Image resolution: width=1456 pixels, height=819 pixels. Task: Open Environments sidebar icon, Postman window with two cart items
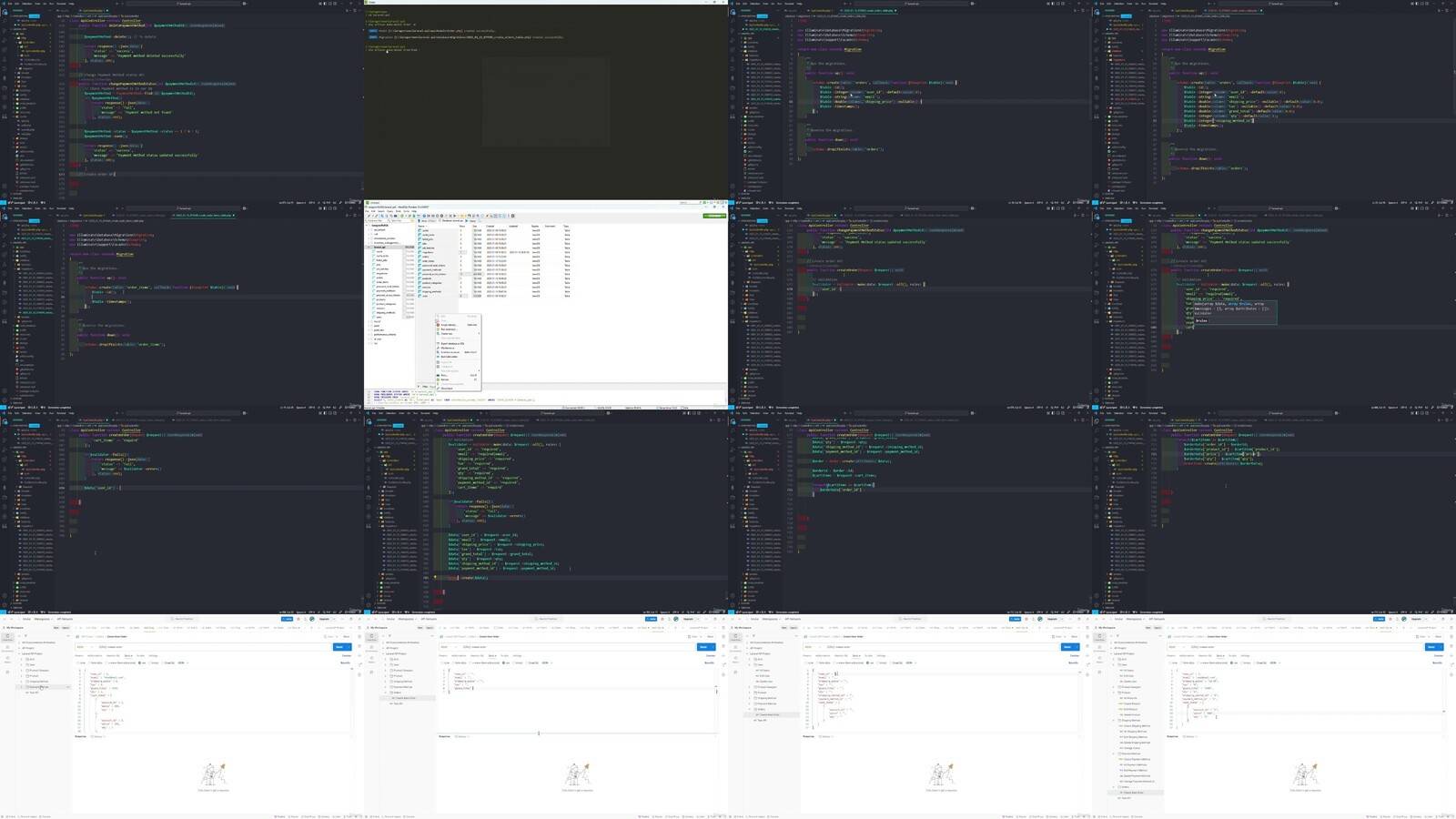[x=7, y=649]
